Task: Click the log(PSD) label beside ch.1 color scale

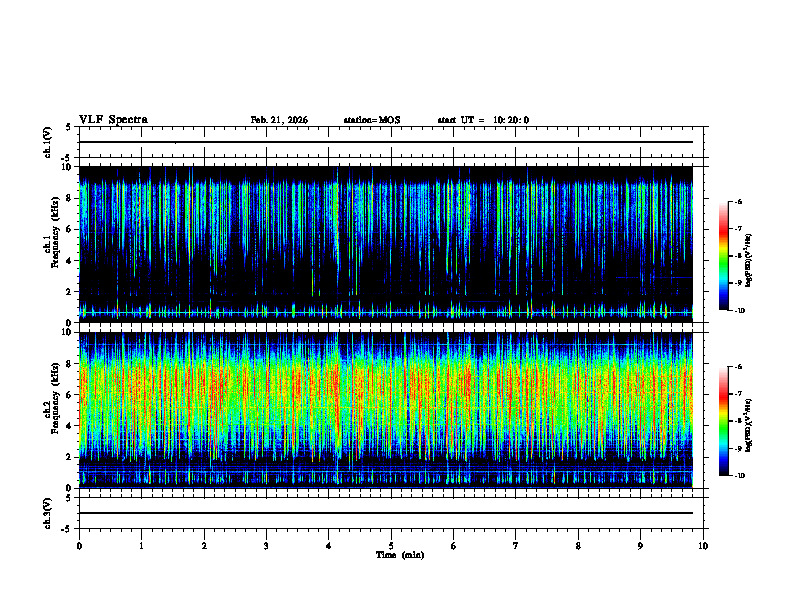Action: 749,261
